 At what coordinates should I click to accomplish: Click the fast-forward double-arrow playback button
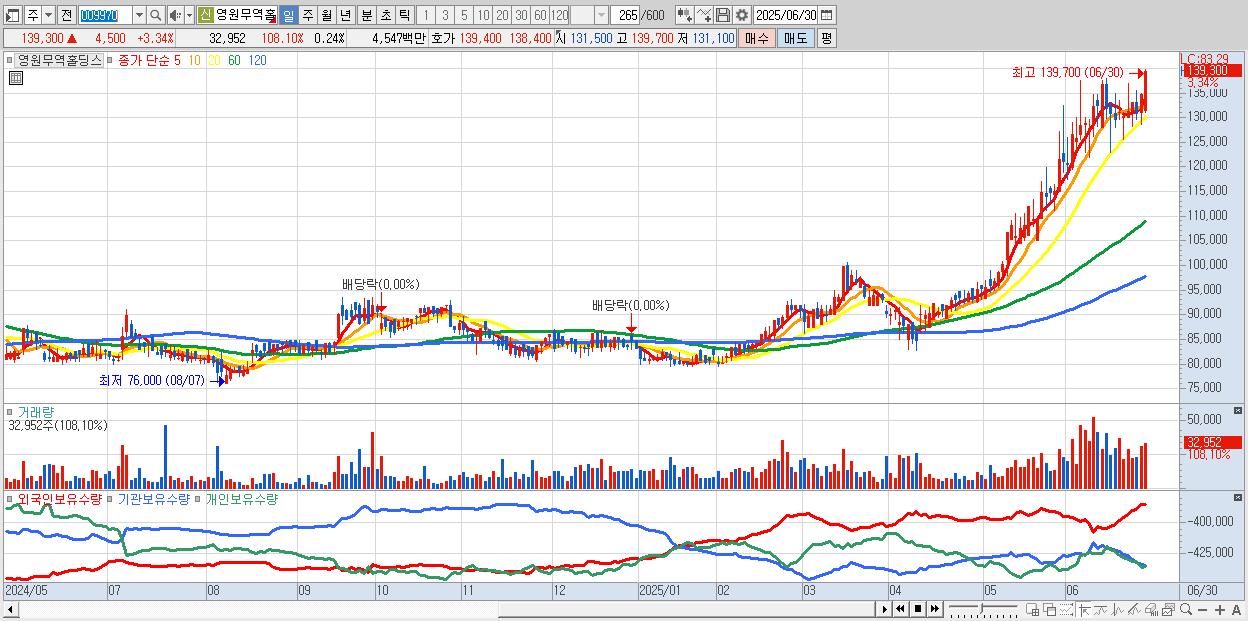935,609
